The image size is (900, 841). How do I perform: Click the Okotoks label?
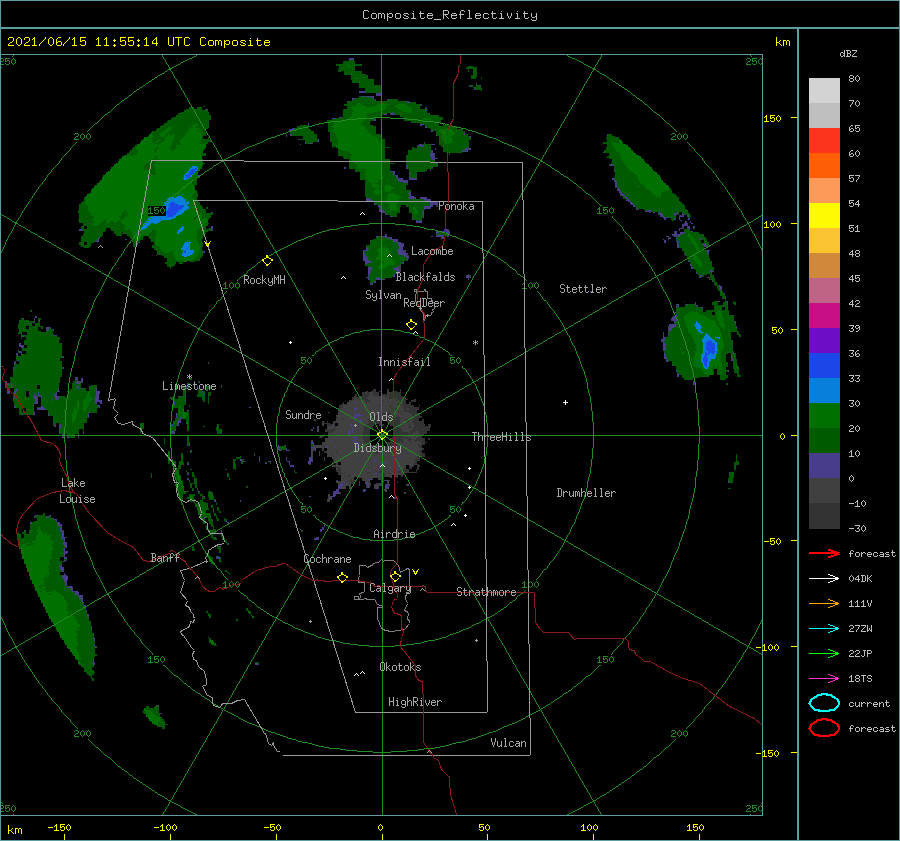pos(400,667)
